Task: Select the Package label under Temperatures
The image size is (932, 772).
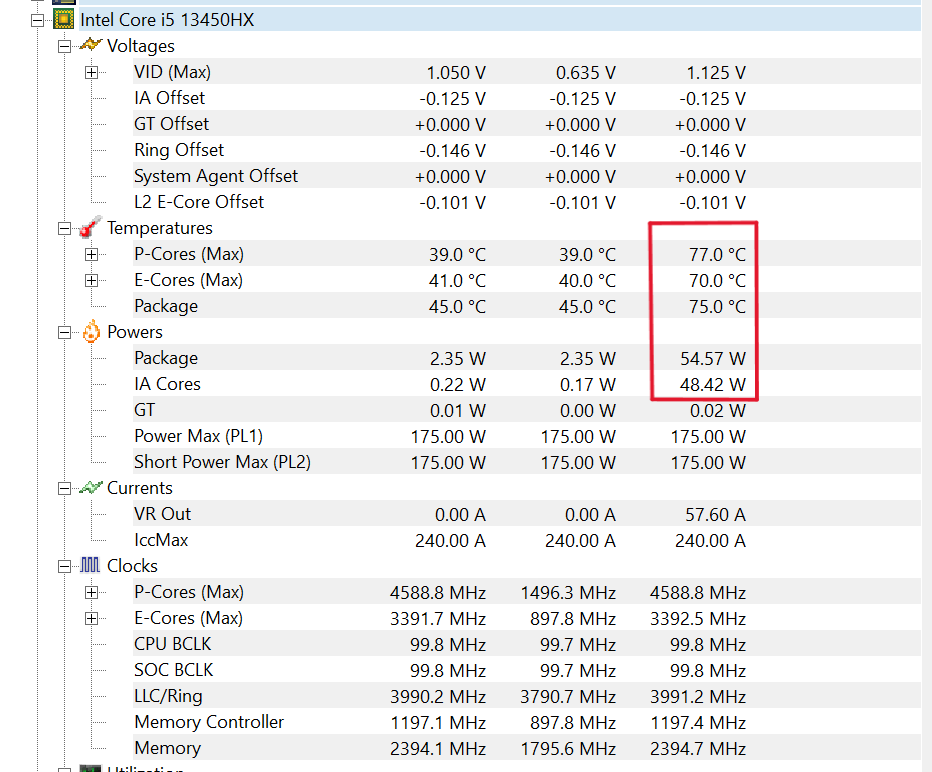Action: point(166,307)
